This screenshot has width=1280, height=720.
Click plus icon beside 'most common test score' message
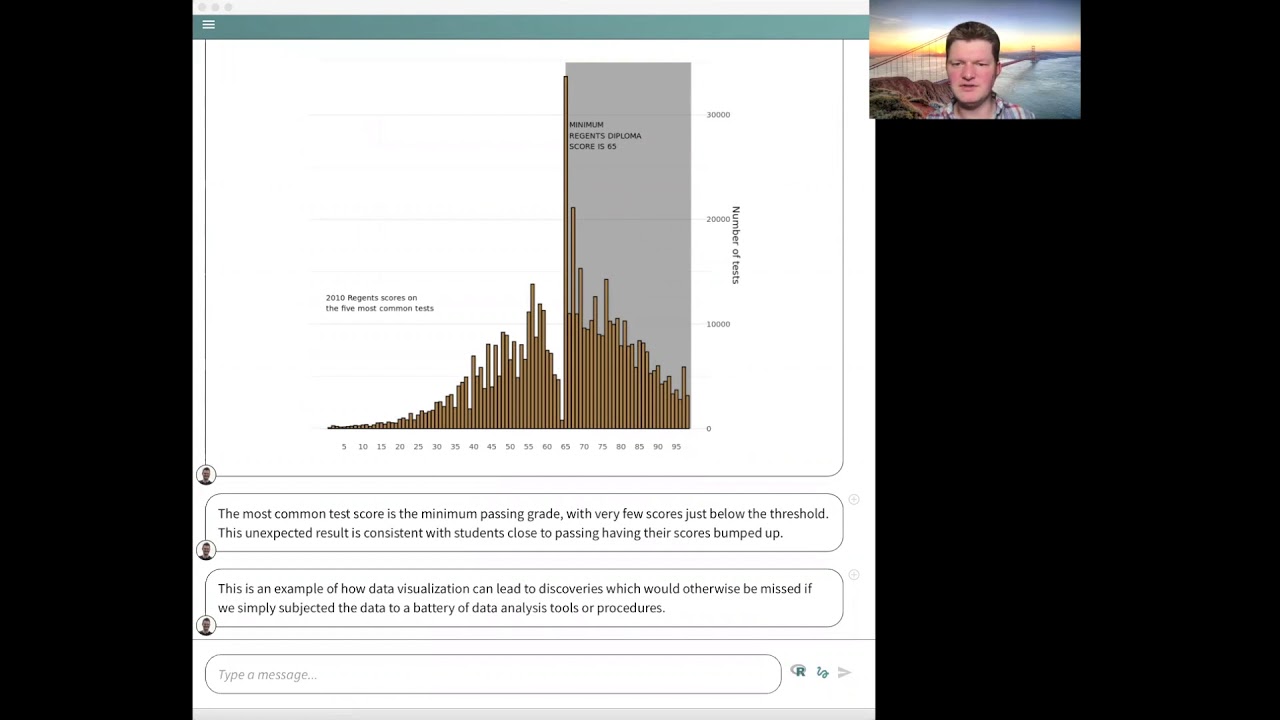coord(854,499)
